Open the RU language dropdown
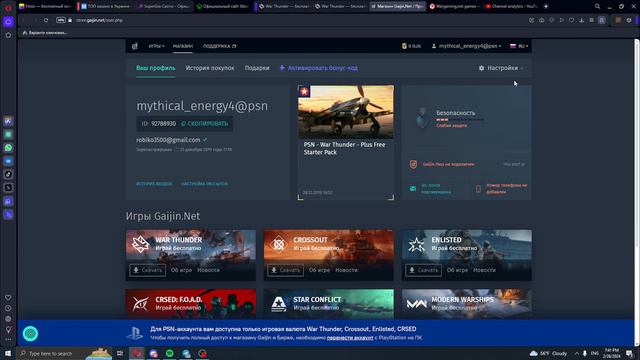This screenshot has width=640, height=360. pyautogui.click(x=519, y=46)
